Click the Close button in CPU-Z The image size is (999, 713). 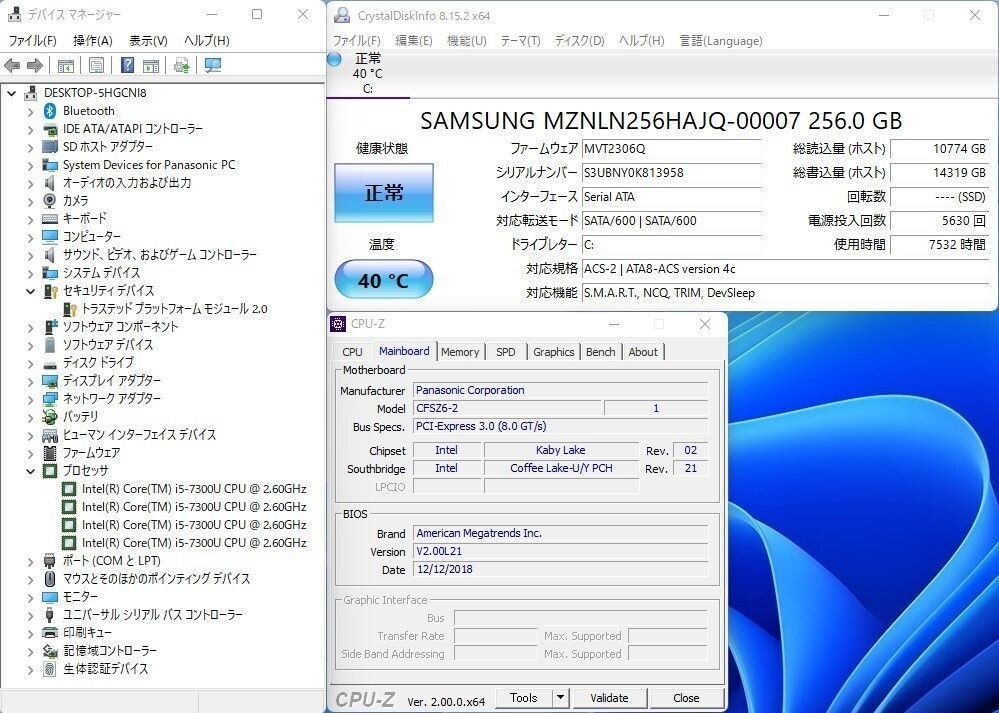[x=686, y=698]
